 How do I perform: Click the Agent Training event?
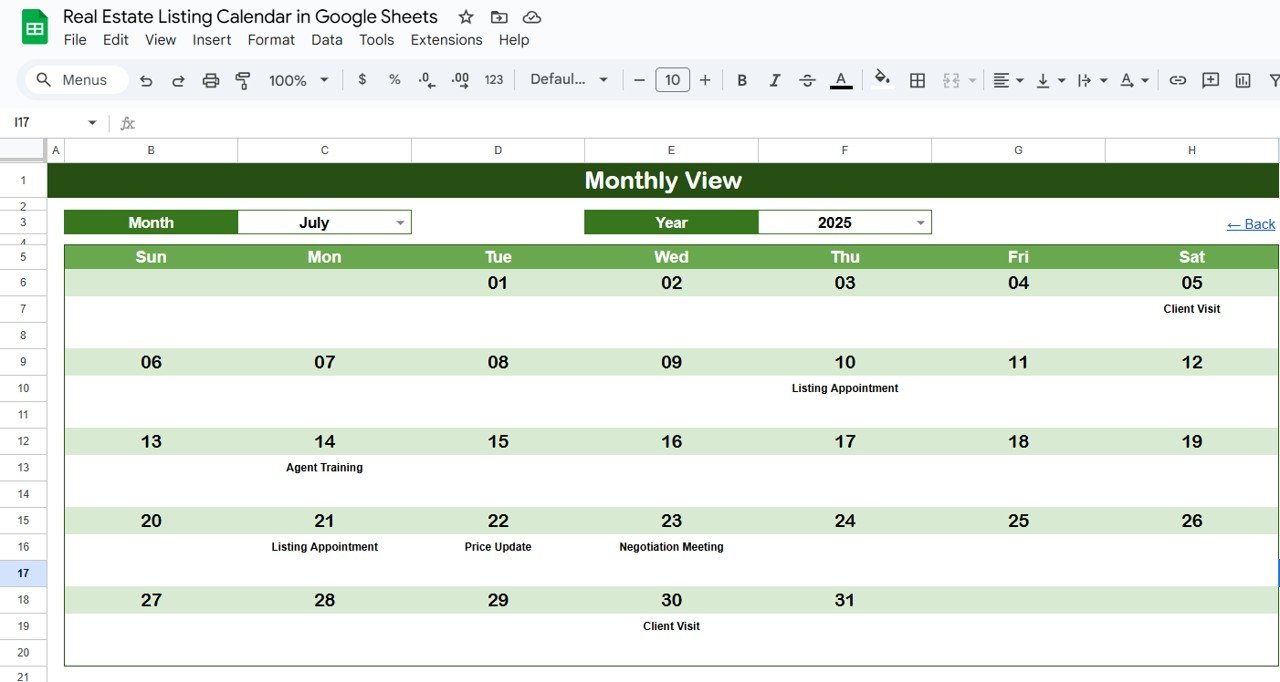coord(324,467)
